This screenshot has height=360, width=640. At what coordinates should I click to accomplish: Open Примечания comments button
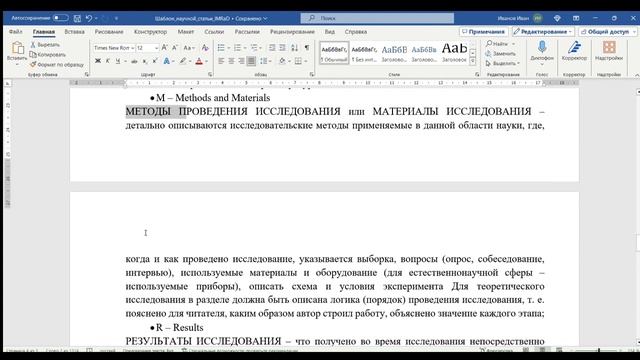point(483,31)
